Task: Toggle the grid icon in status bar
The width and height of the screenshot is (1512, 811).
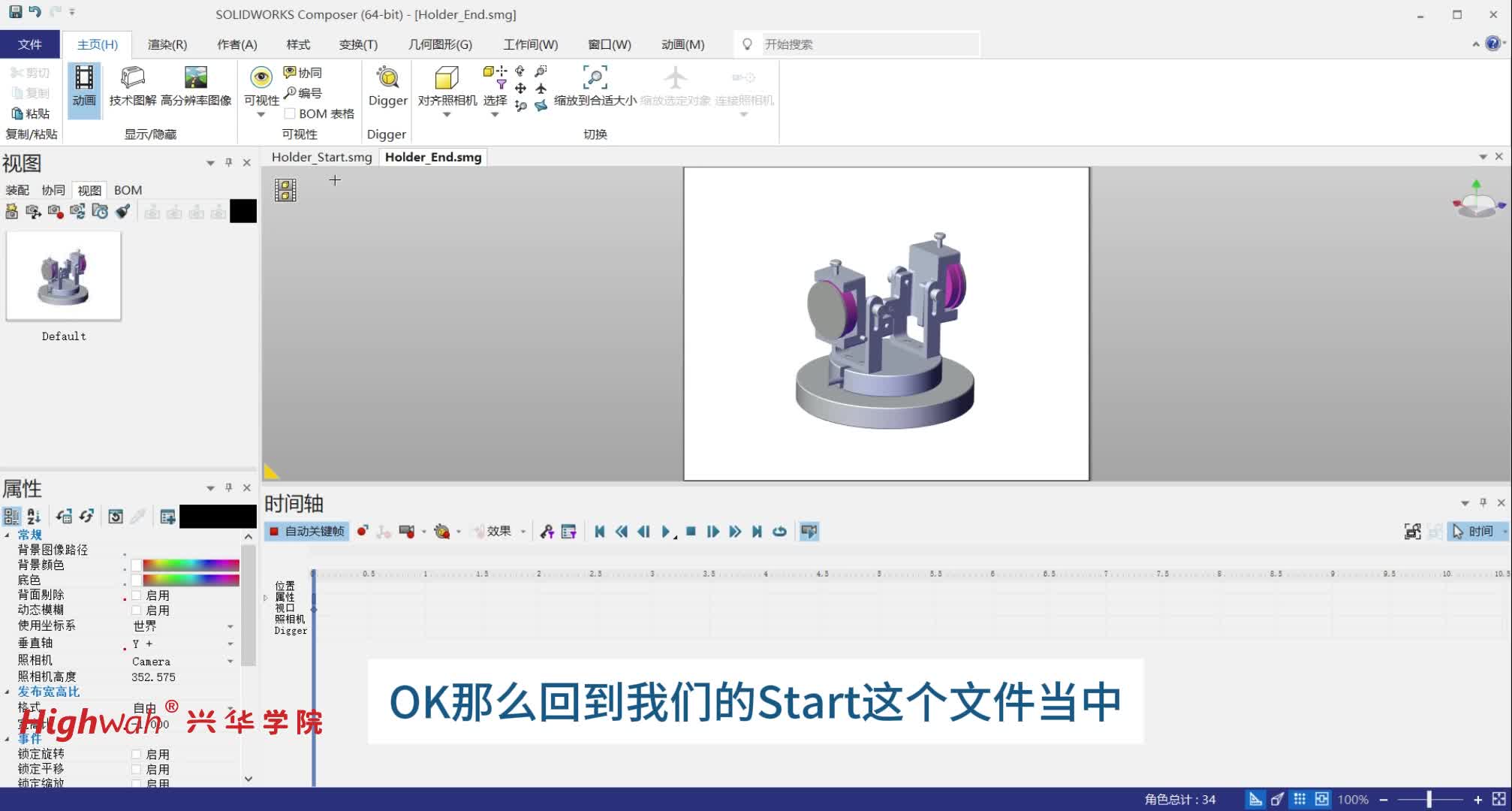Action: tap(1300, 799)
